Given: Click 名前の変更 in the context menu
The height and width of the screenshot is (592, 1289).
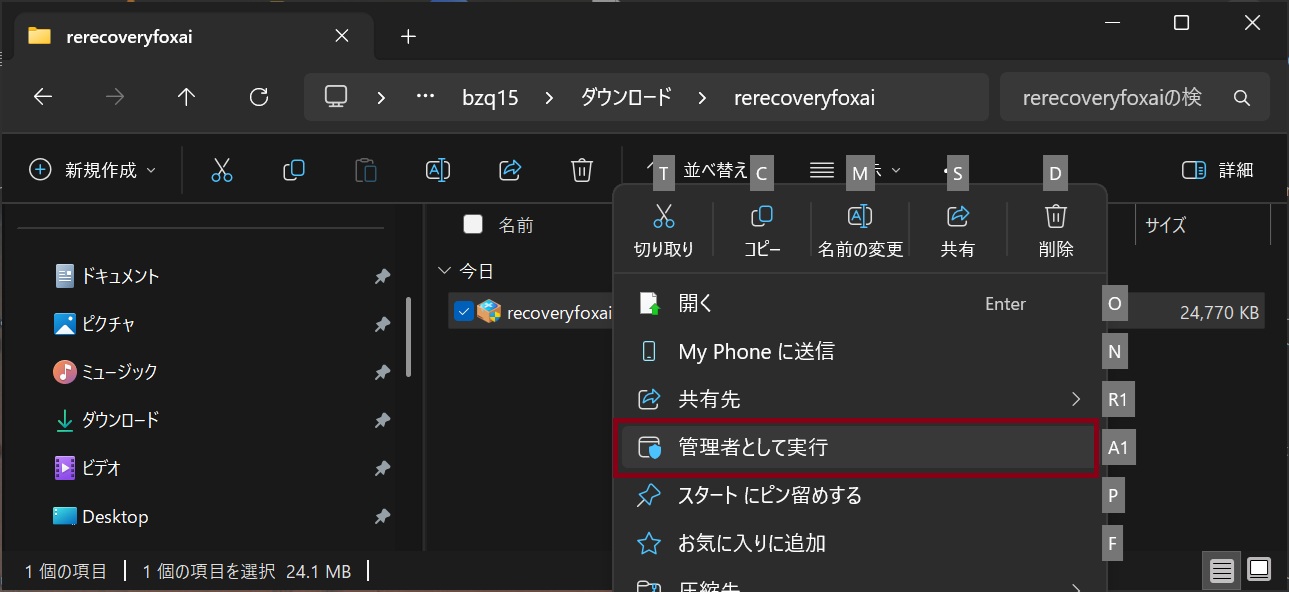Looking at the screenshot, I should pyautogui.click(x=860, y=230).
